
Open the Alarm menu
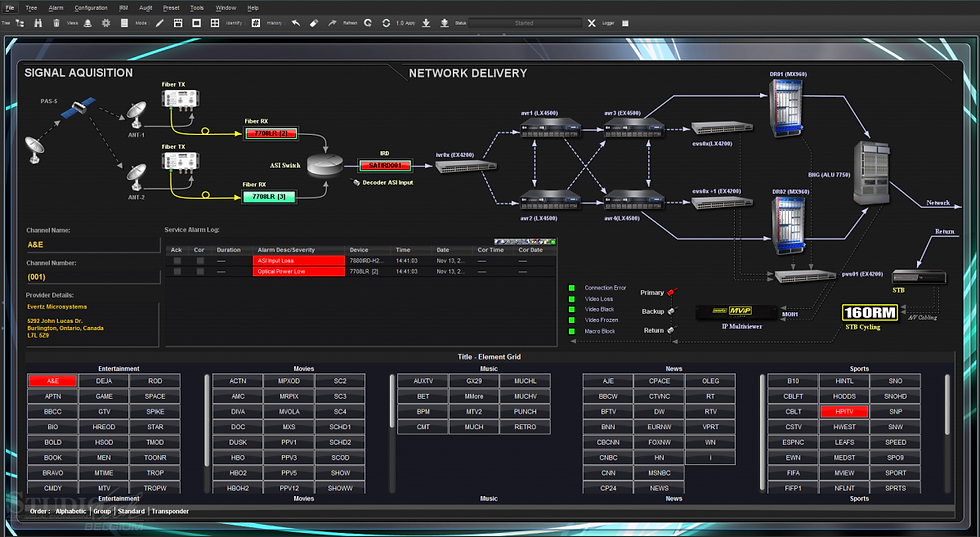[x=56, y=8]
